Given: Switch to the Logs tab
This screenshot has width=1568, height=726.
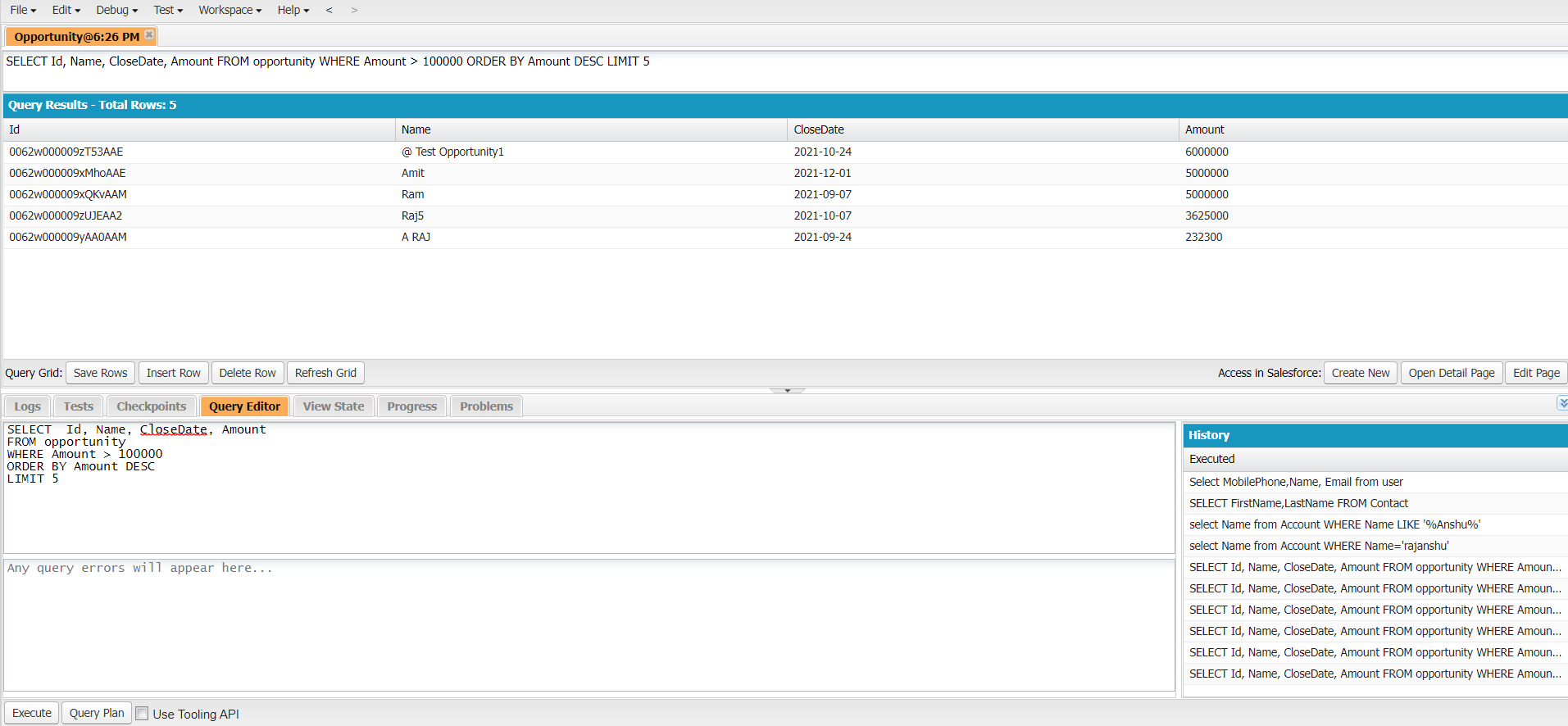Looking at the screenshot, I should click(27, 406).
